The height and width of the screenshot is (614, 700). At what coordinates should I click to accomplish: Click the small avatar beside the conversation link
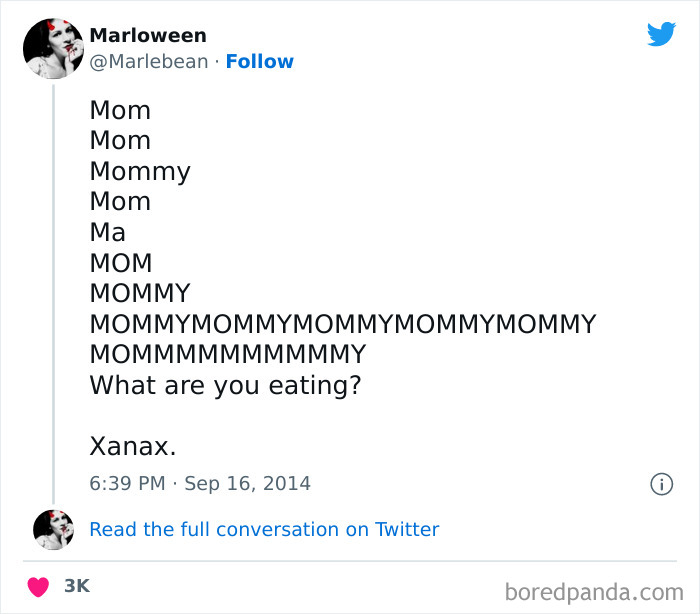(x=53, y=529)
